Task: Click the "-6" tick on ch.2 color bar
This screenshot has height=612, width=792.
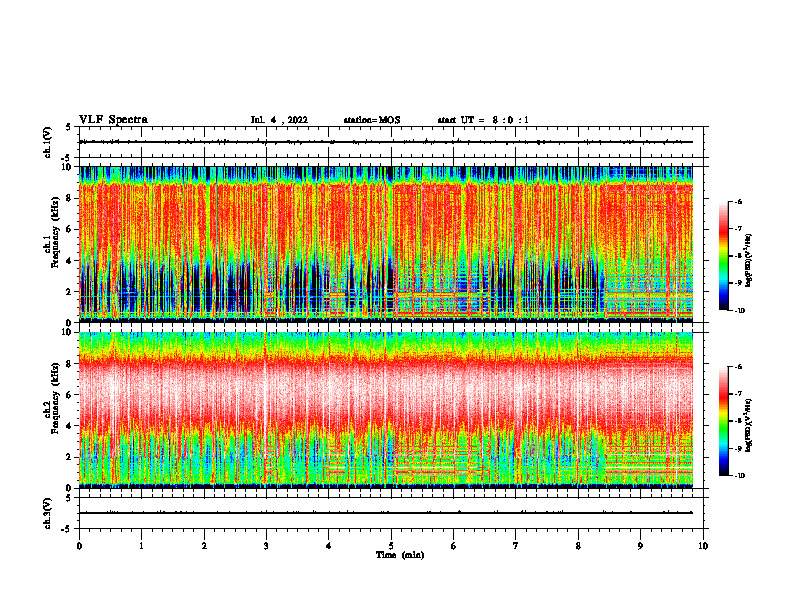Action: [x=738, y=367]
